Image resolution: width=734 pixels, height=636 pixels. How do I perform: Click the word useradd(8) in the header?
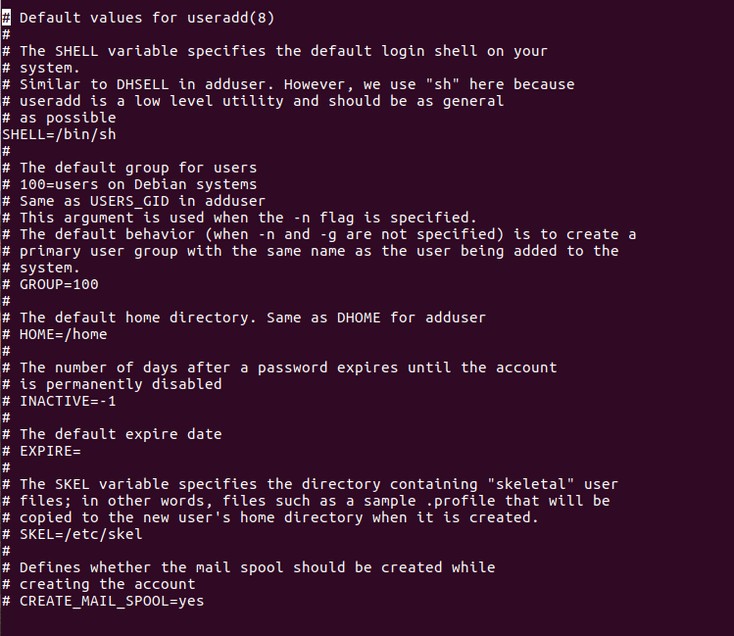click(x=231, y=18)
